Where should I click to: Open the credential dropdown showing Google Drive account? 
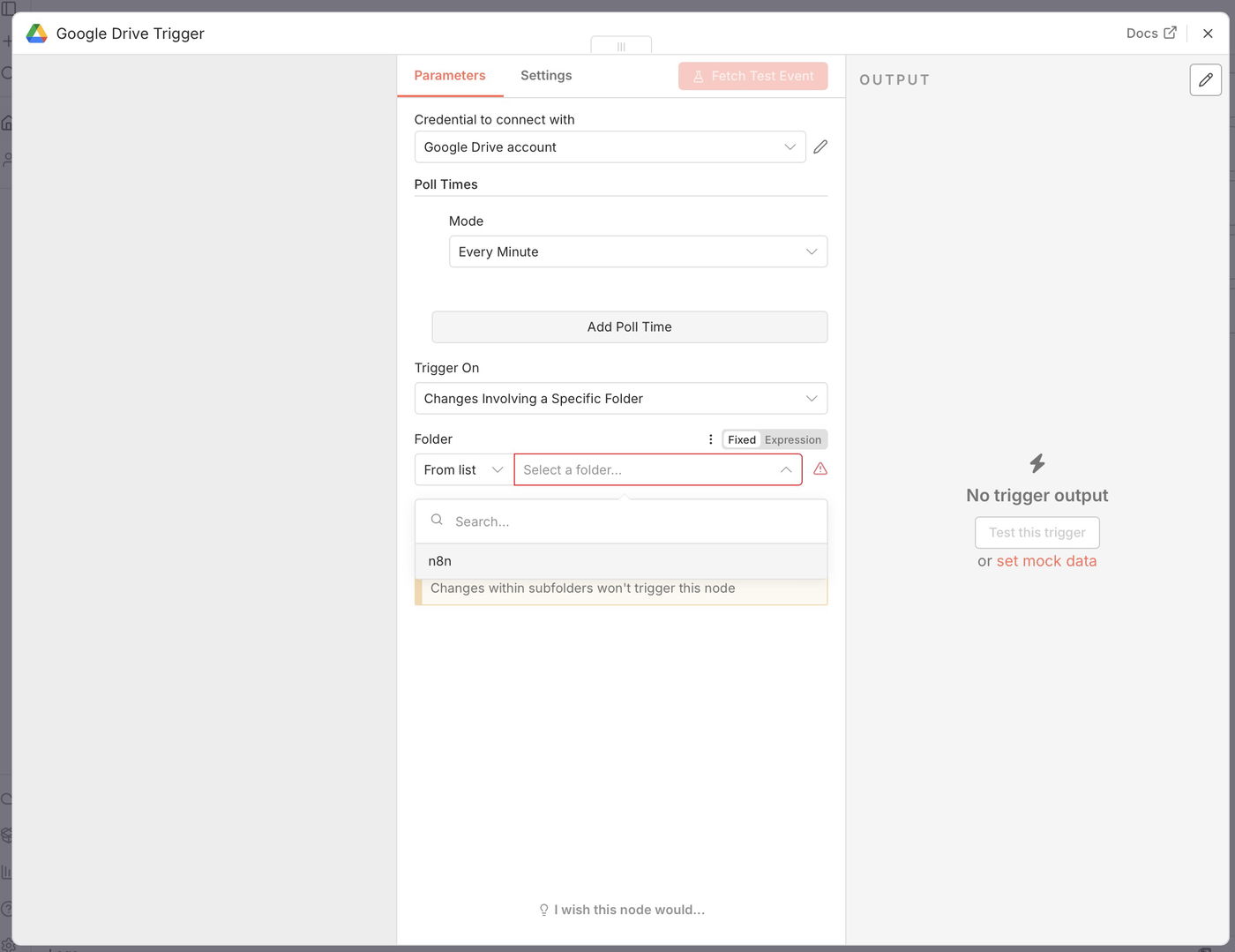pyautogui.click(x=610, y=146)
